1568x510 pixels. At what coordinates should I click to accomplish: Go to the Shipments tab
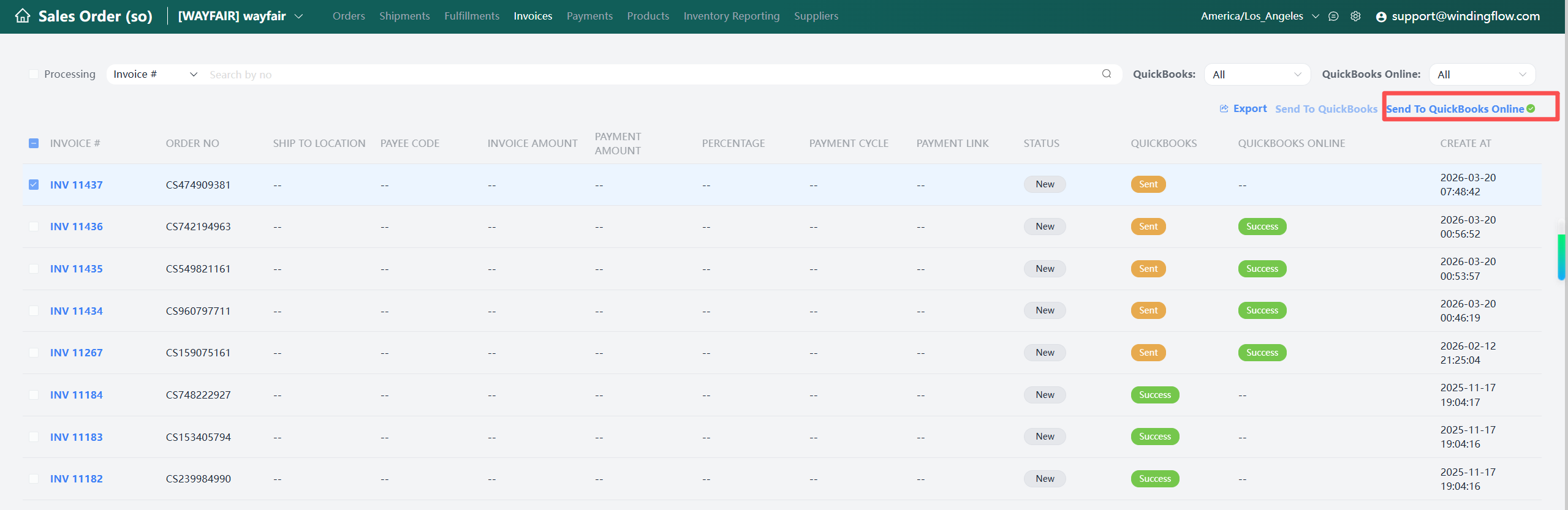pos(404,16)
